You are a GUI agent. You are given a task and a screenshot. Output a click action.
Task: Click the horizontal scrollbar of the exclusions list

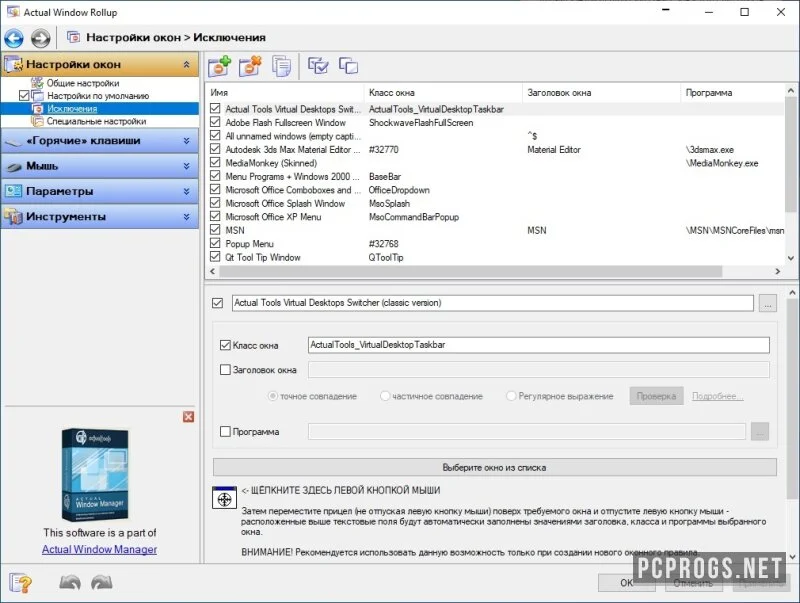point(470,271)
